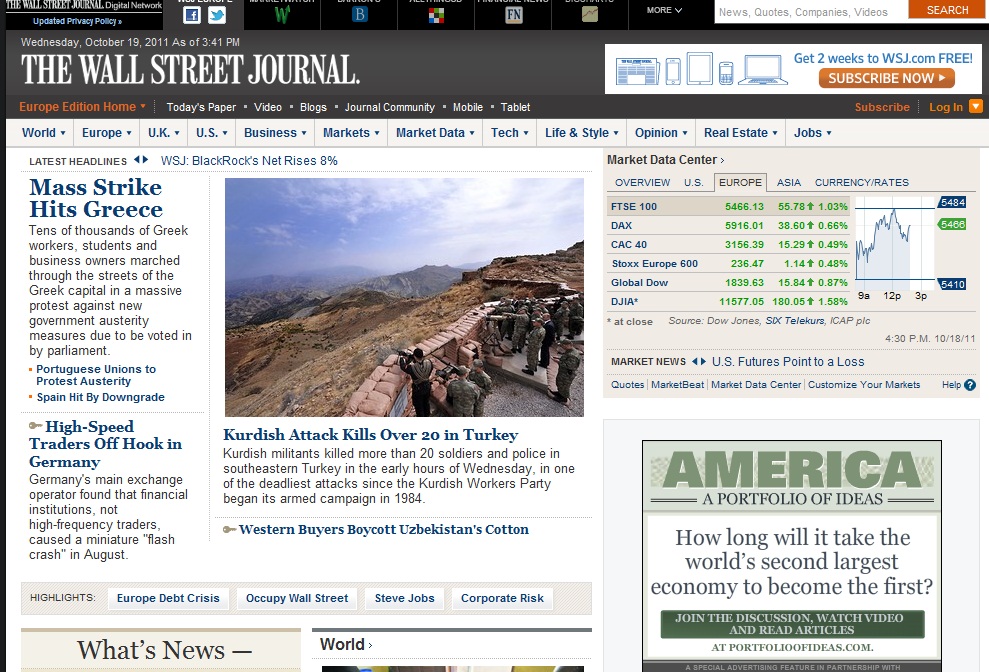This screenshot has height=672, width=989.
Task: Open the Market Data Center heading
Action: (665, 160)
